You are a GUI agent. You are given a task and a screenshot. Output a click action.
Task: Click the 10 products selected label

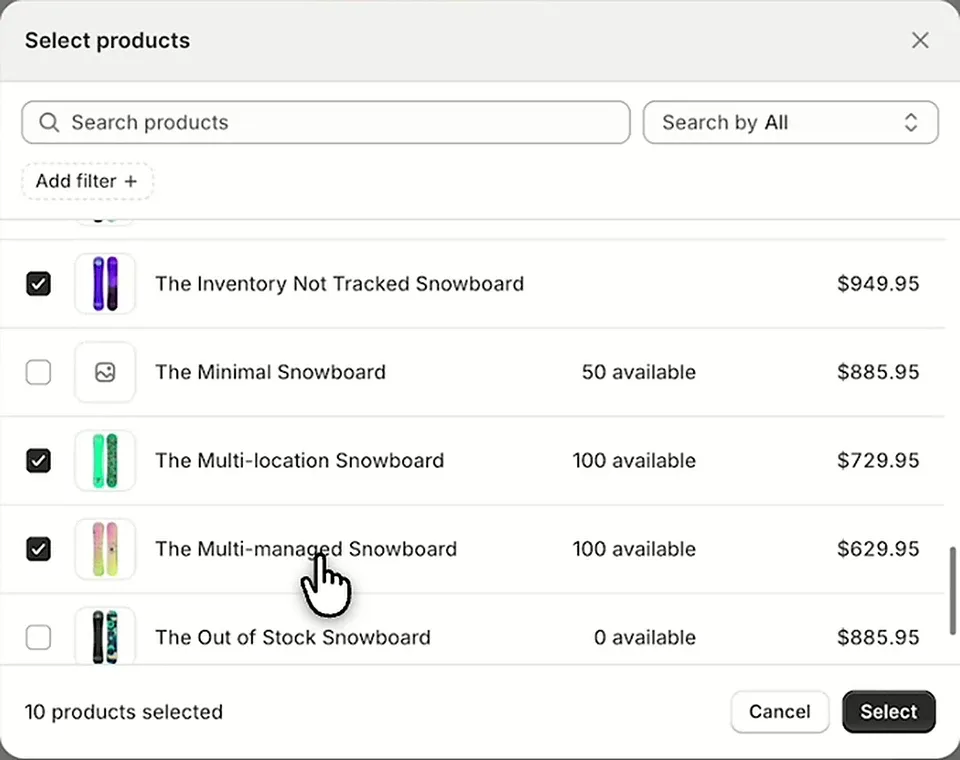[x=124, y=712]
